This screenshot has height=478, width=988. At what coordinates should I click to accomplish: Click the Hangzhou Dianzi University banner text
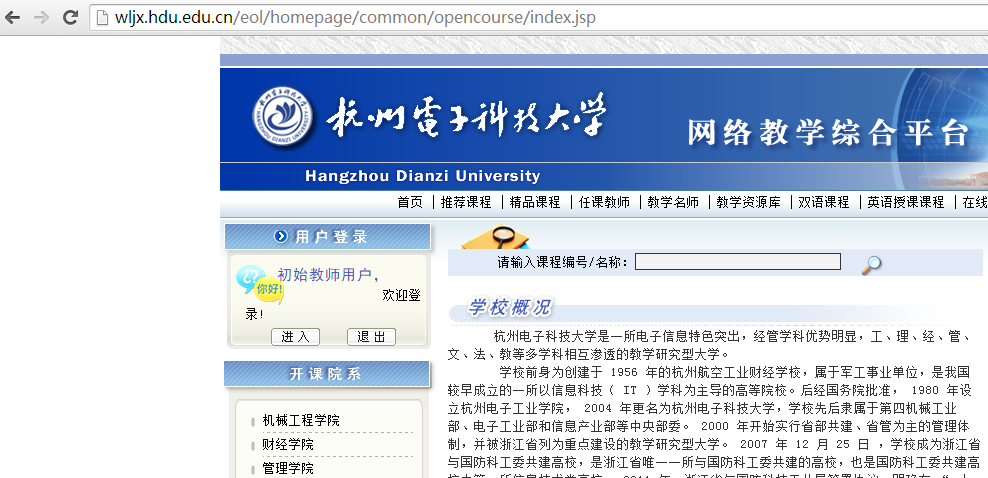[x=422, y=176]
